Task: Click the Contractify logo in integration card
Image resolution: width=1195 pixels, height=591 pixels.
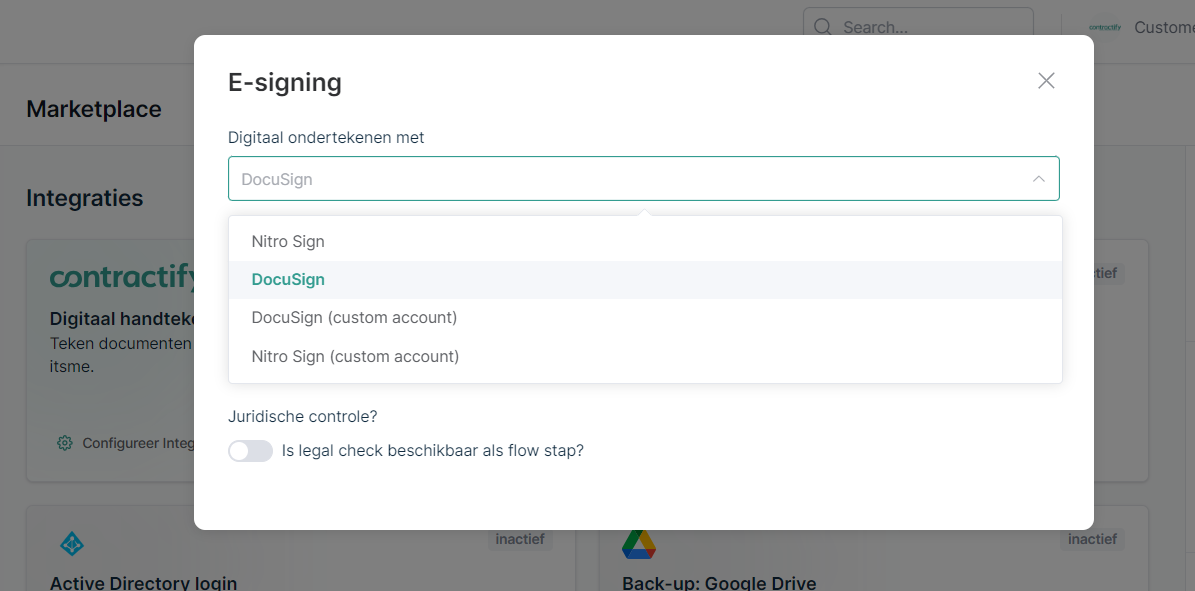Action: [121, 277]
